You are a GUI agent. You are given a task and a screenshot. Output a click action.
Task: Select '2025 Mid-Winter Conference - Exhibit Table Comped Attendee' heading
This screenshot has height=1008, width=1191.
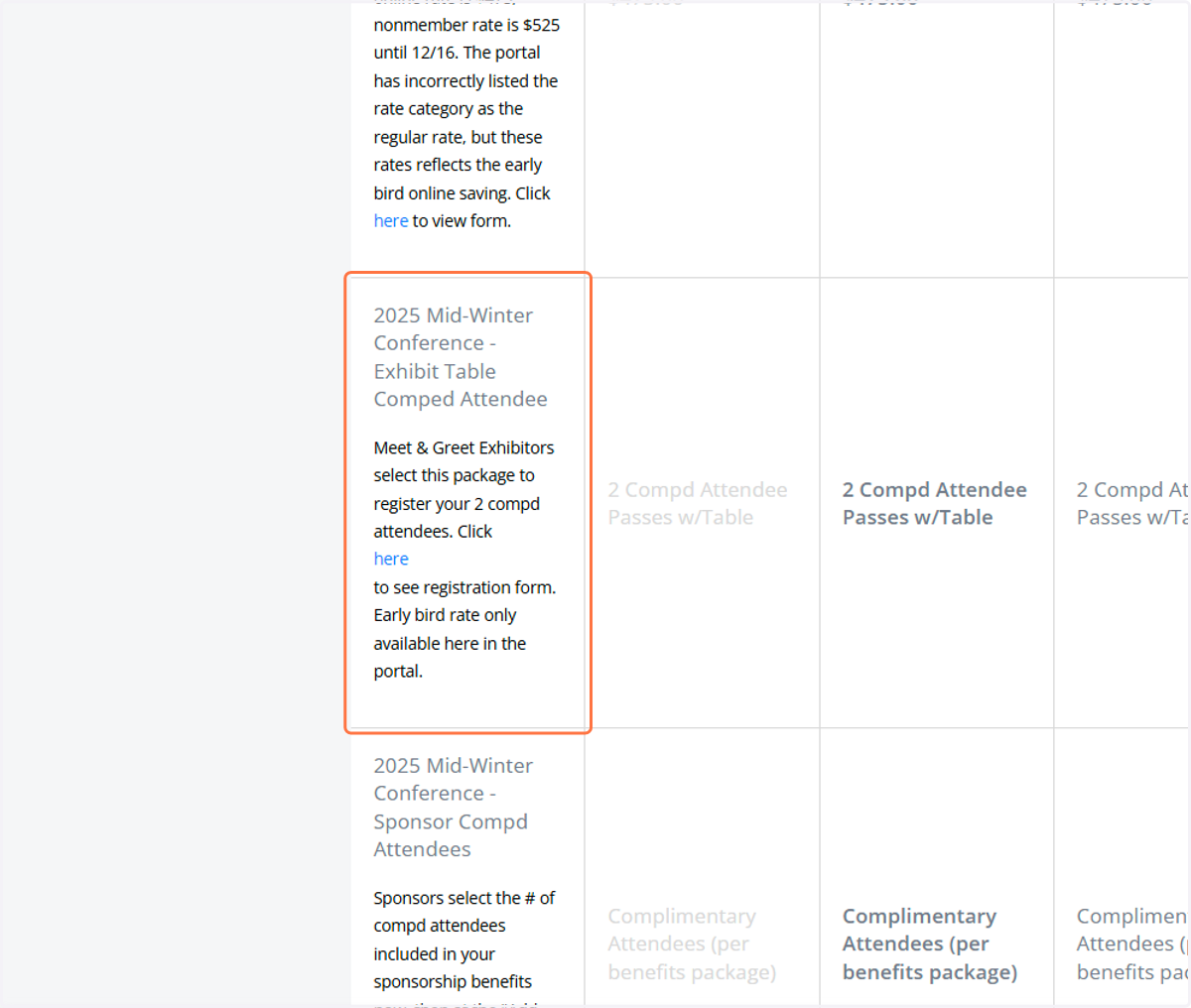pos(461,357)
